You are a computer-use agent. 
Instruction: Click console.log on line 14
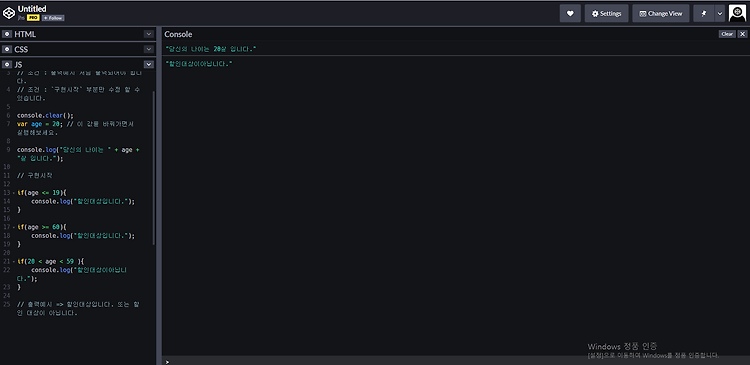pos(51,201)
